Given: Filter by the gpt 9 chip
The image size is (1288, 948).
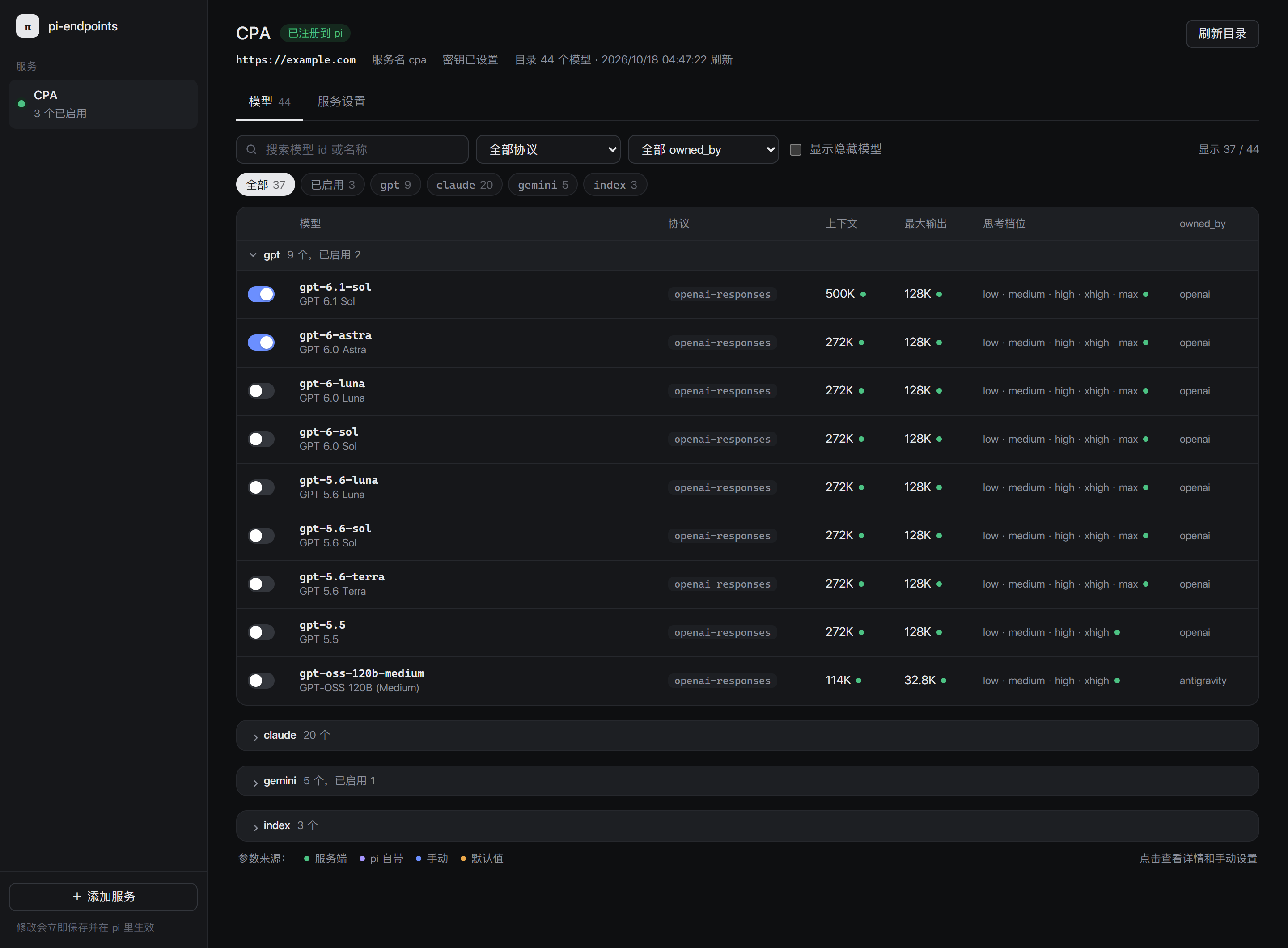Looking at the screenshot, I should 395,185.
